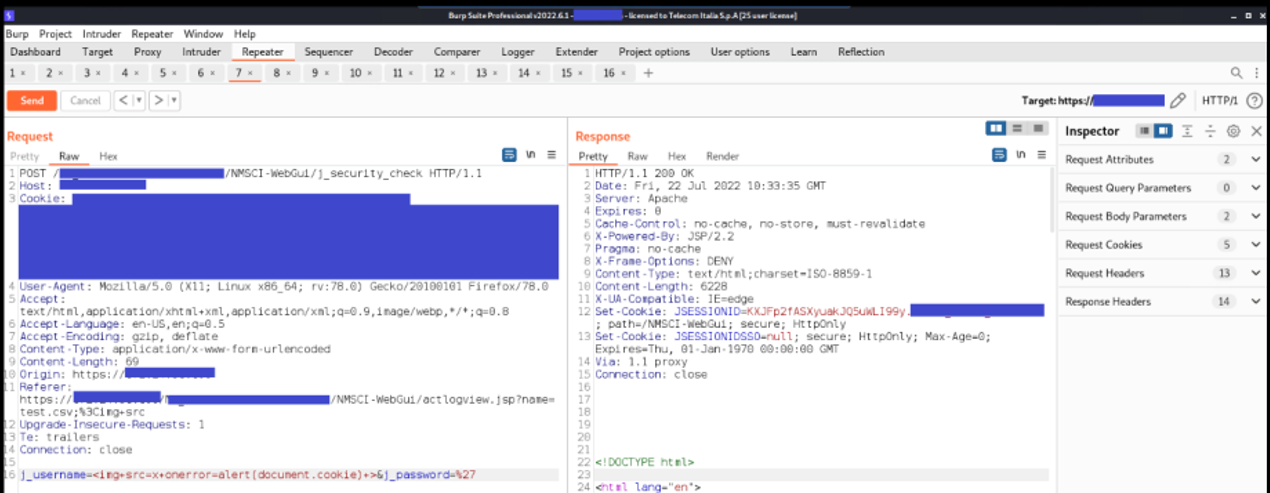Open the Help menu

coord(245,34)
